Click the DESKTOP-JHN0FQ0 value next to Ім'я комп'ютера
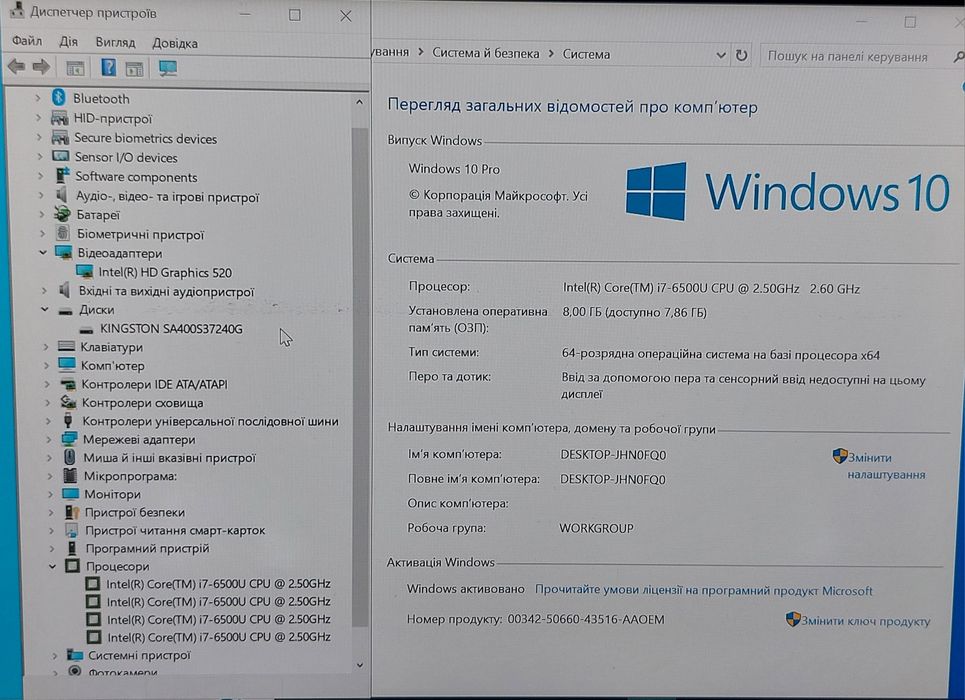 point(613,454)
